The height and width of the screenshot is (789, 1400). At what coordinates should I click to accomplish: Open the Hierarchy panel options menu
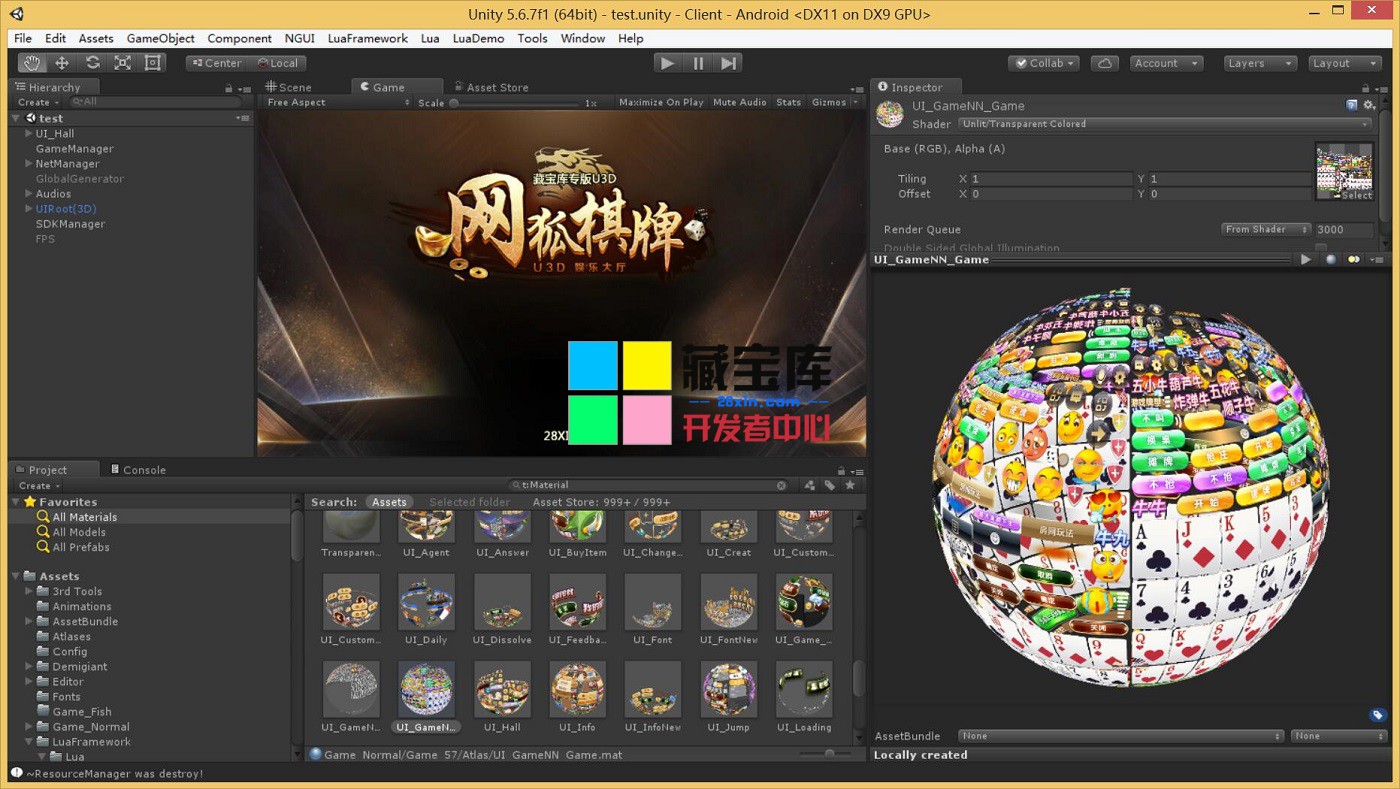click(x=243, y=88)
